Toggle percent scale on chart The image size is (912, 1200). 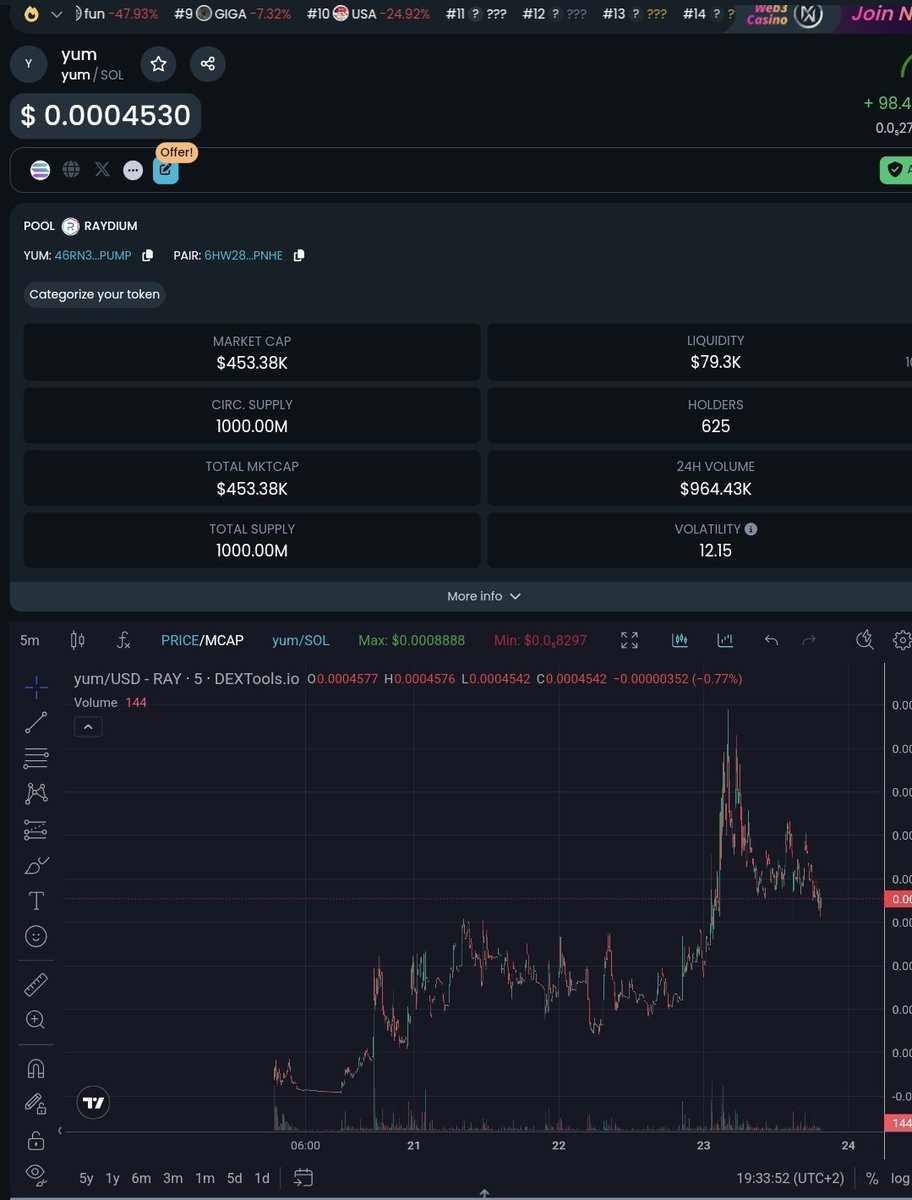(872, 1178)
